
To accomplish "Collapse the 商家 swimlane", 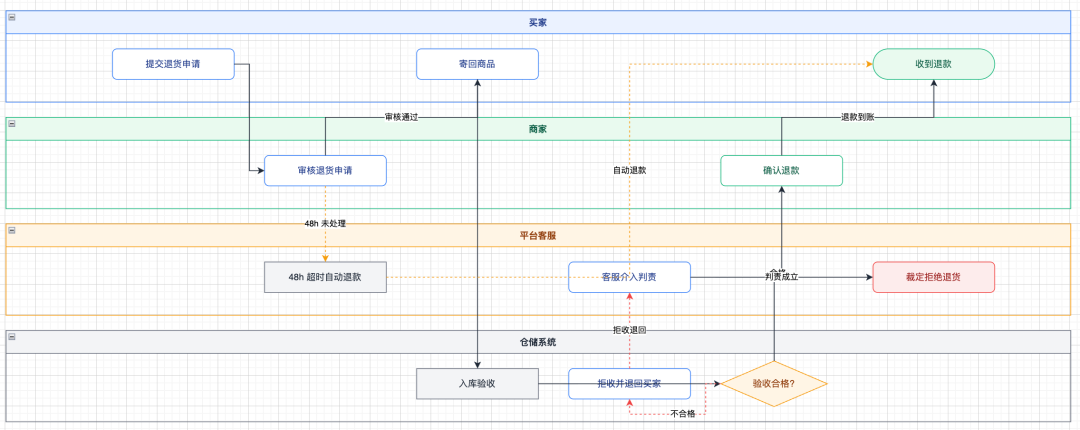I will (x=12, y=123).
